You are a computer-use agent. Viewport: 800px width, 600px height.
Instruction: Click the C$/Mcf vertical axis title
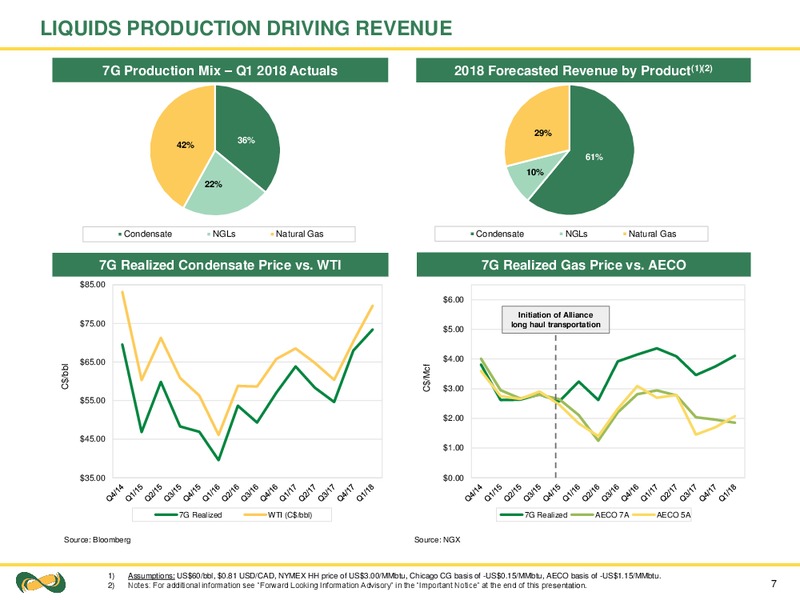[x=428, y=378]
